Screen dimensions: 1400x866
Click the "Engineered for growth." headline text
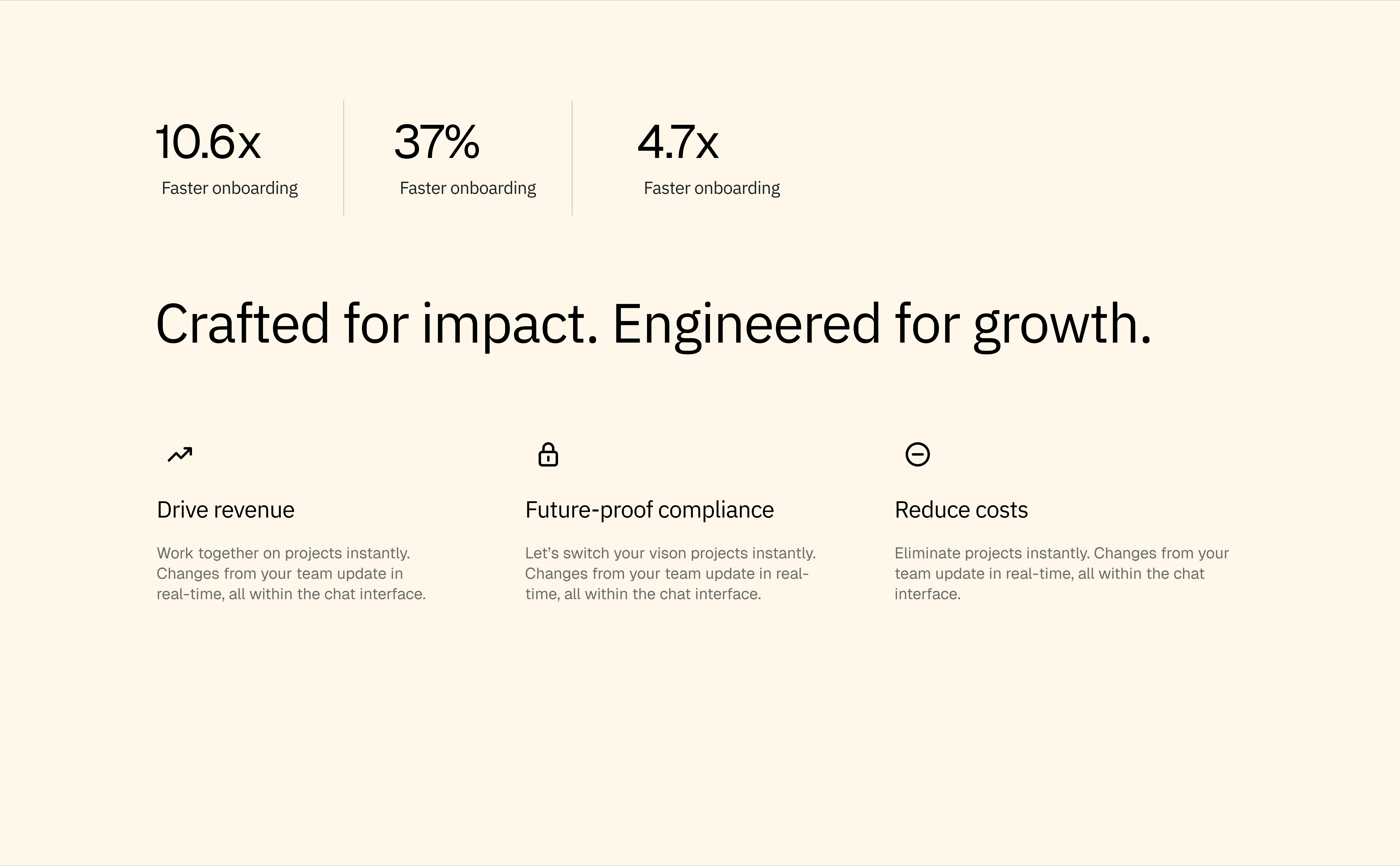[x=882, y=324]
